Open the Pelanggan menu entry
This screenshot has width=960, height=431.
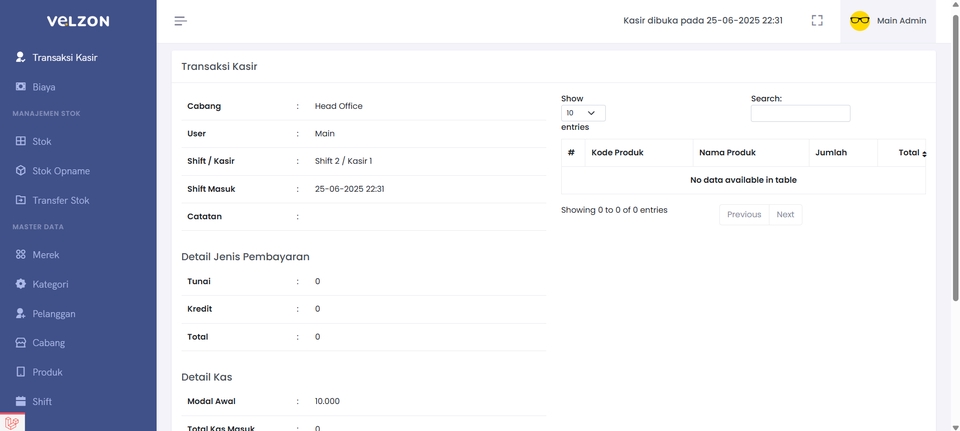(54, 313)
